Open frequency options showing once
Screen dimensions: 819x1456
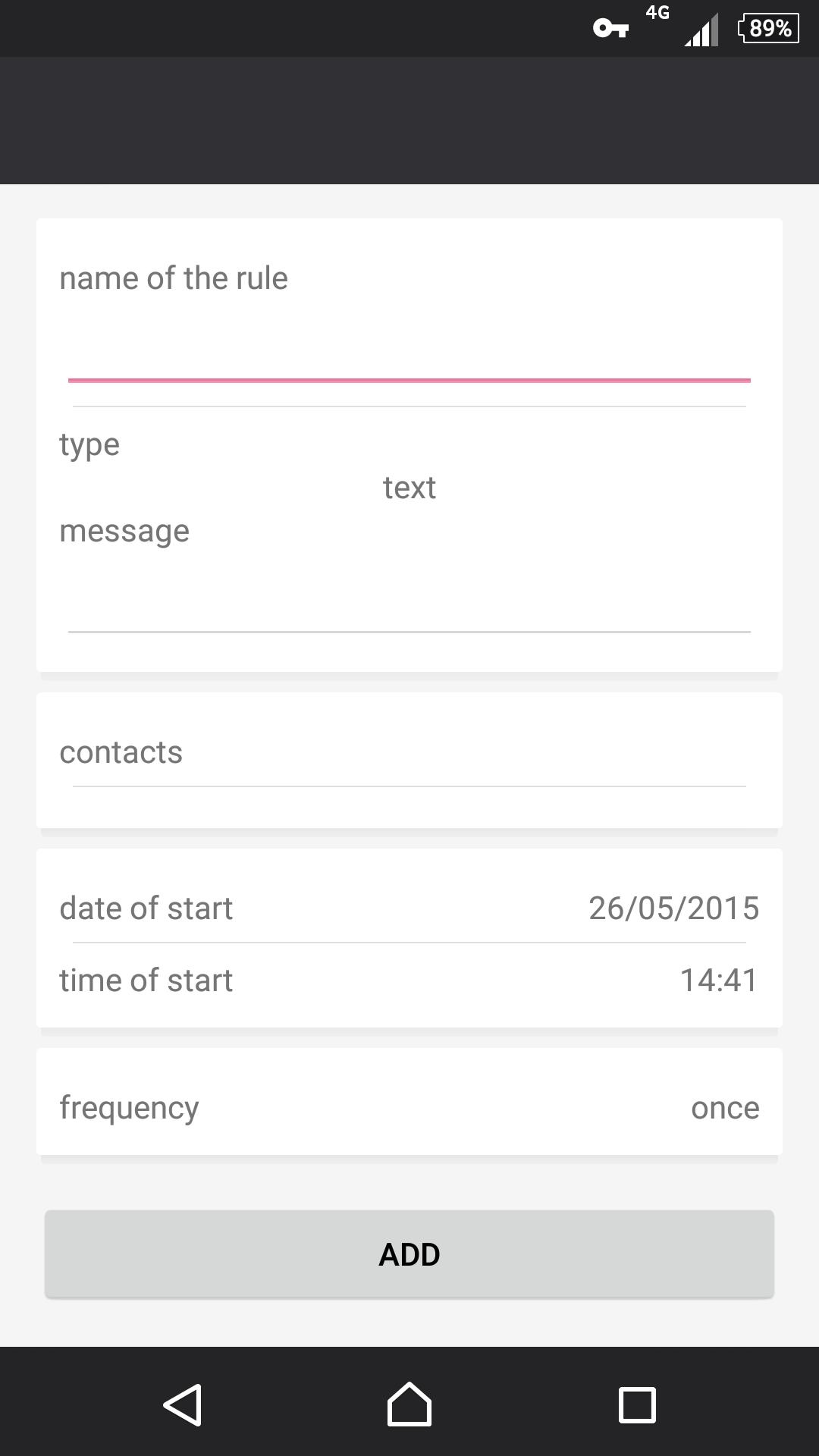[x=725, y=1108]
